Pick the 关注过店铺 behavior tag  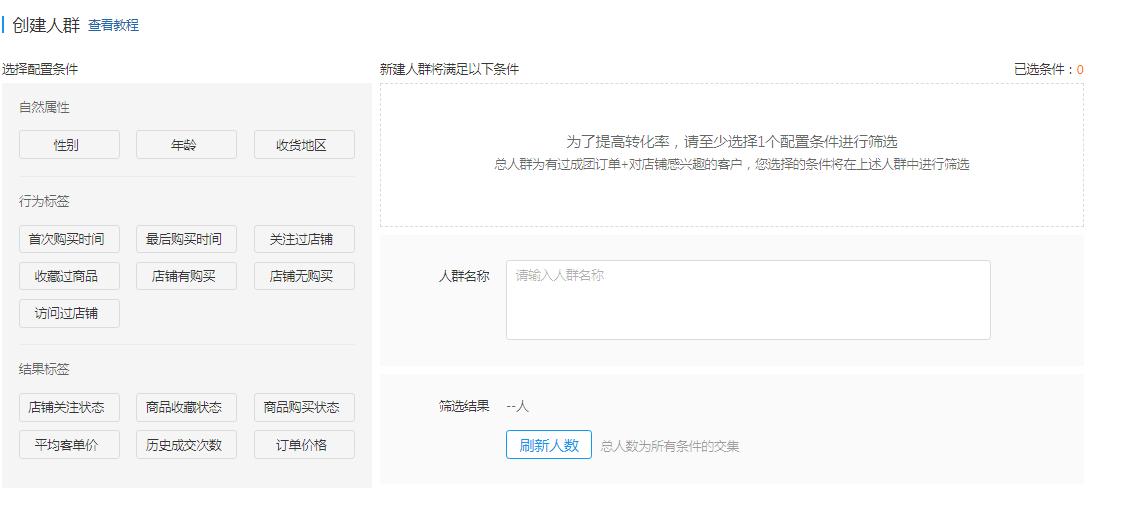[304, 239]
